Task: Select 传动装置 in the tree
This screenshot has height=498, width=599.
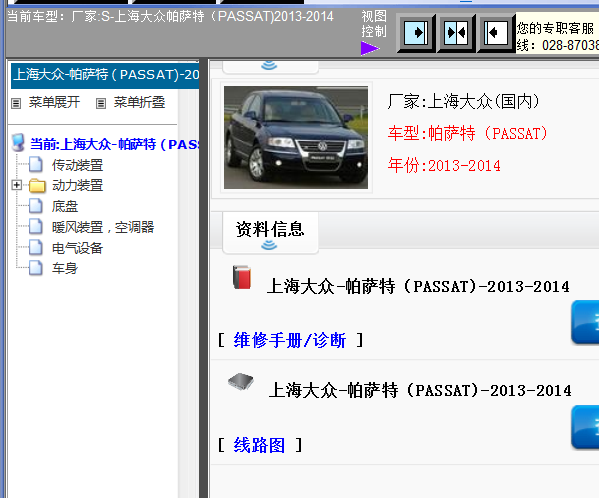Action: (78, 165)
